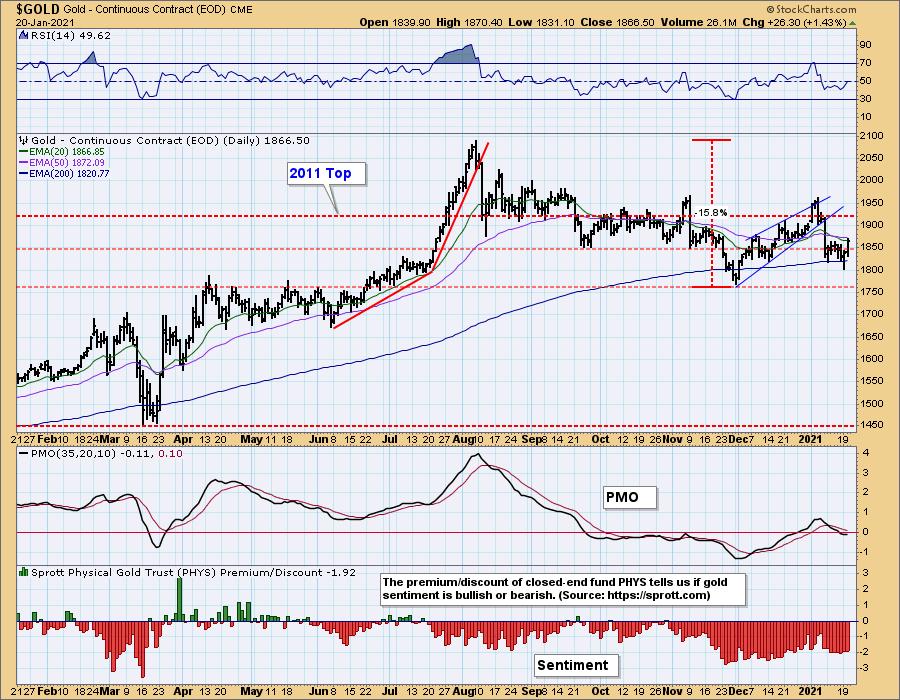Click the bar icon beside Sprott Physical Gold Trust

coord(24,572)
